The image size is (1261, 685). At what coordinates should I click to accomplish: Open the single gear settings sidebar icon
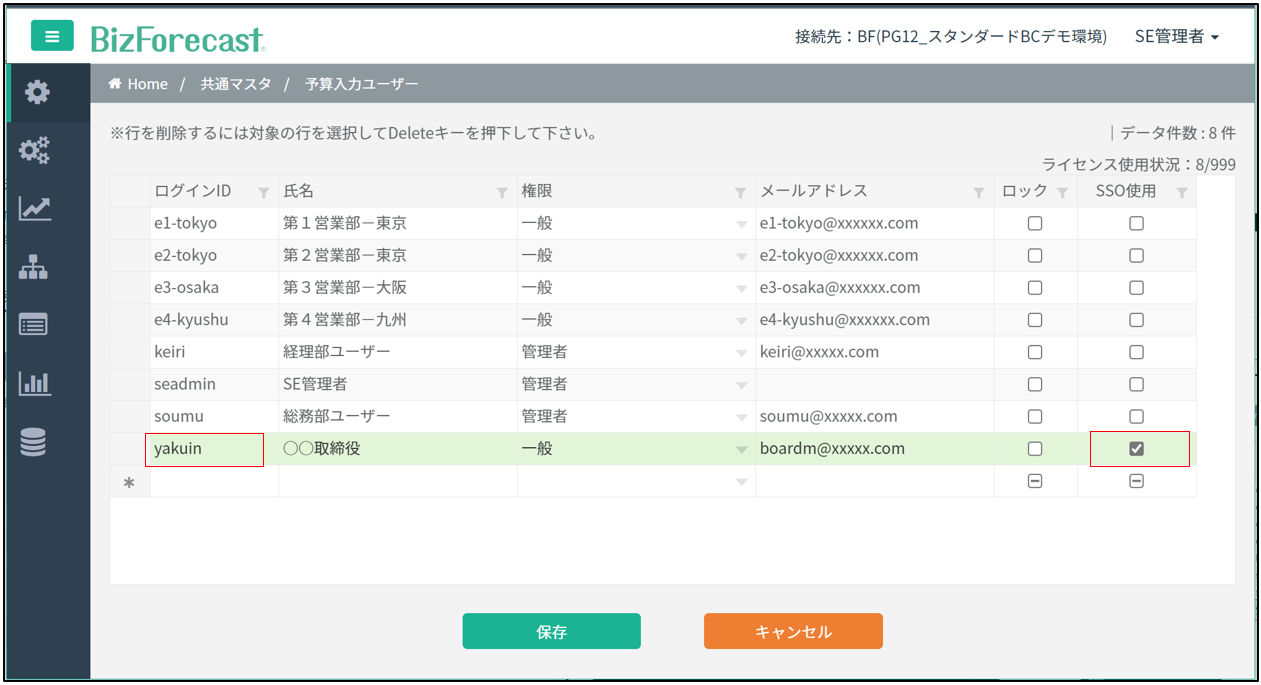[36, 93]
